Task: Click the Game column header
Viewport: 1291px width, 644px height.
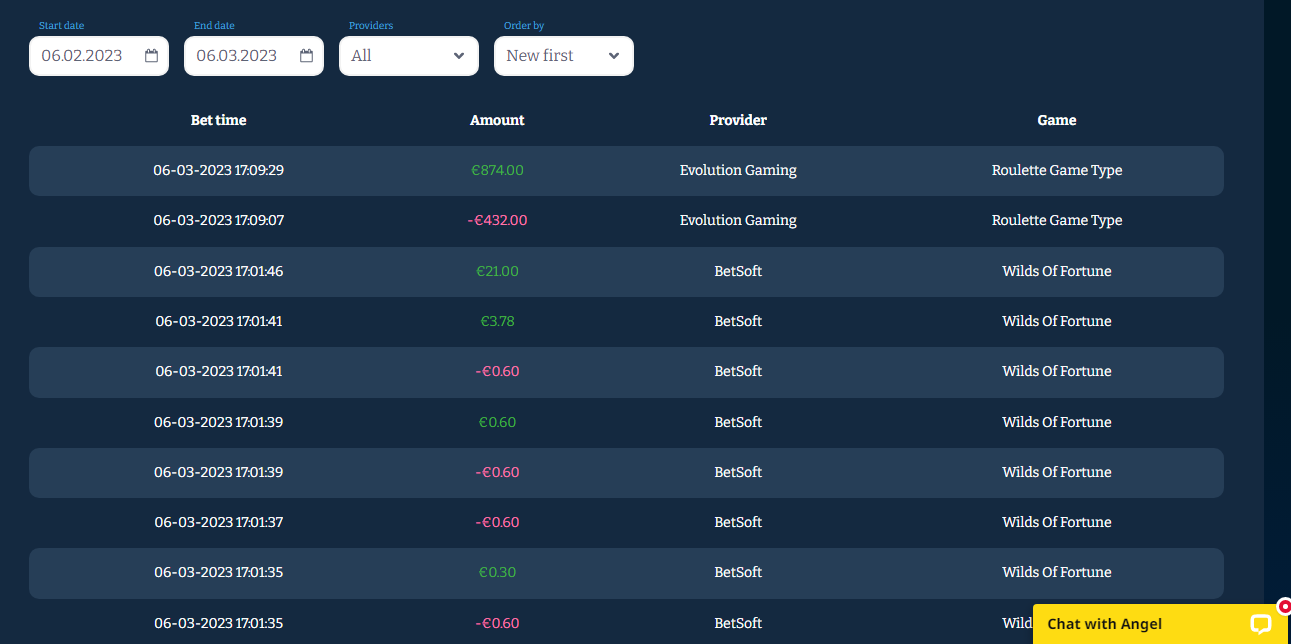Action: [1056, 120]
